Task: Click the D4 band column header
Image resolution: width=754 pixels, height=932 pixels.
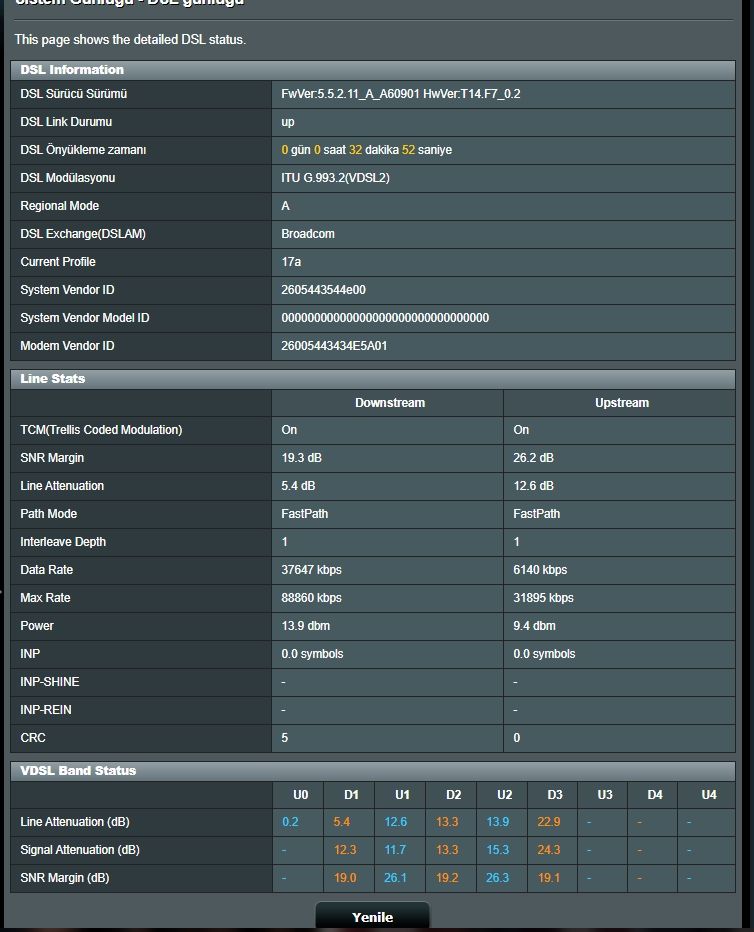Action: pos(655,795)
